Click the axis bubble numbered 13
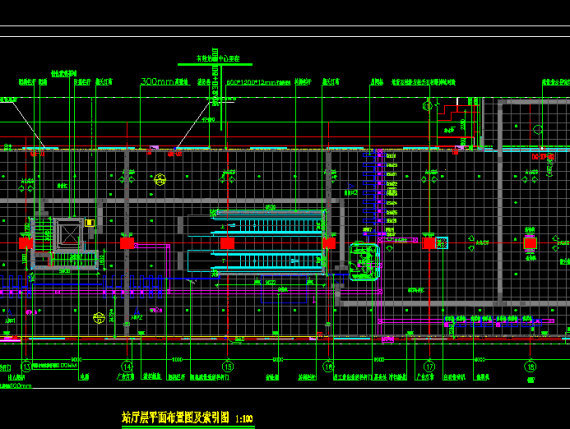The height and width of the screenshot is (429, 570). 27,366
